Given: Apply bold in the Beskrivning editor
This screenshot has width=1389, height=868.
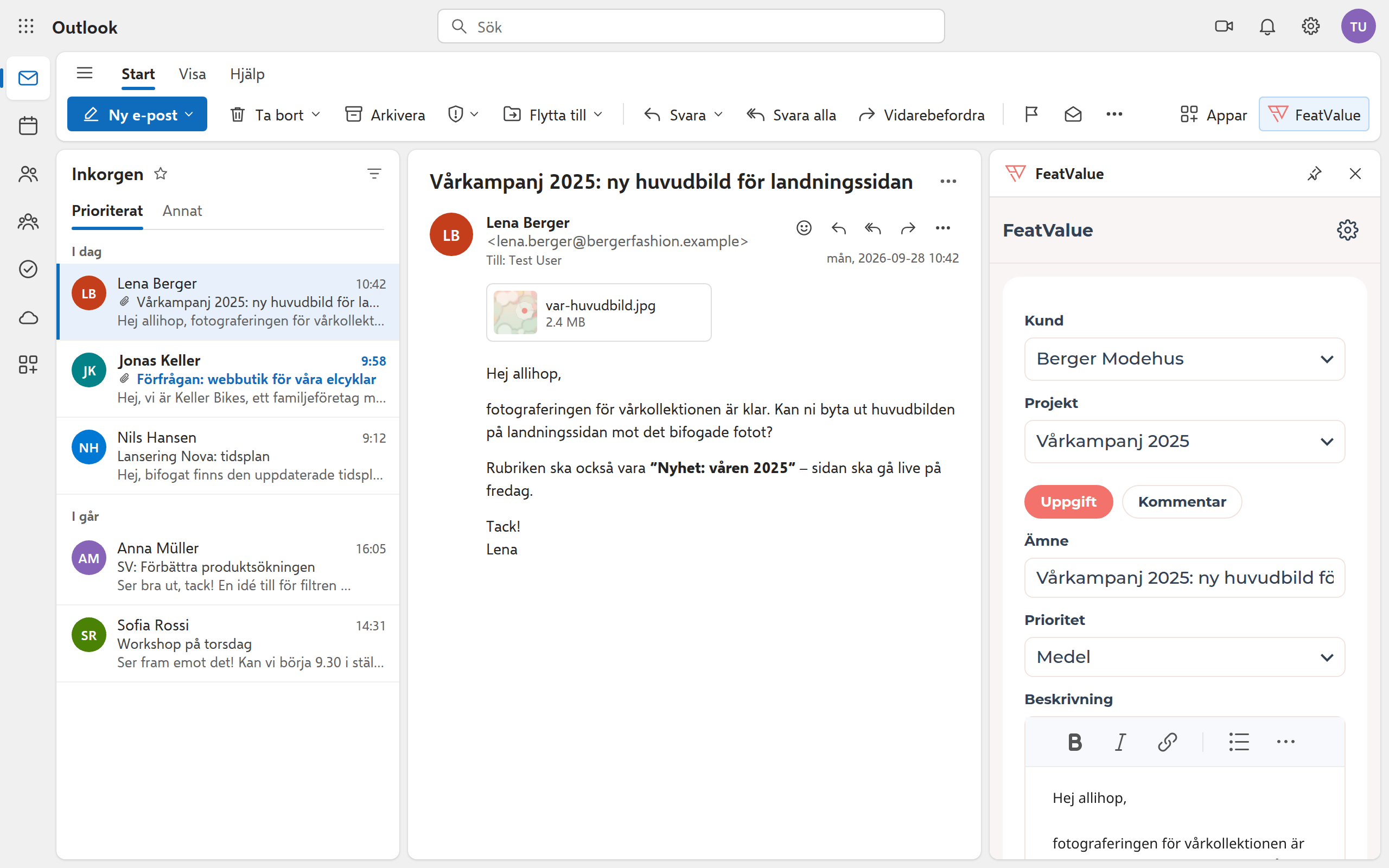Looking at the screenshot, I should click(x=1074, y=742).
